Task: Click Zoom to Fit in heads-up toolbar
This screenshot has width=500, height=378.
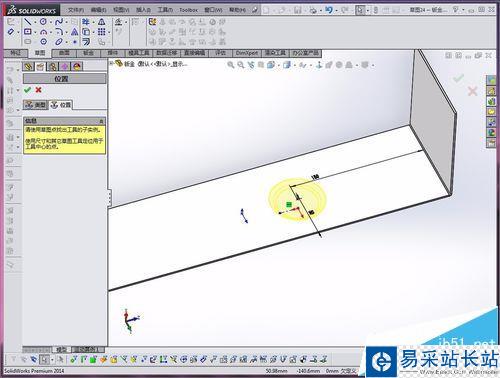Action: click(x=230, y=65)
